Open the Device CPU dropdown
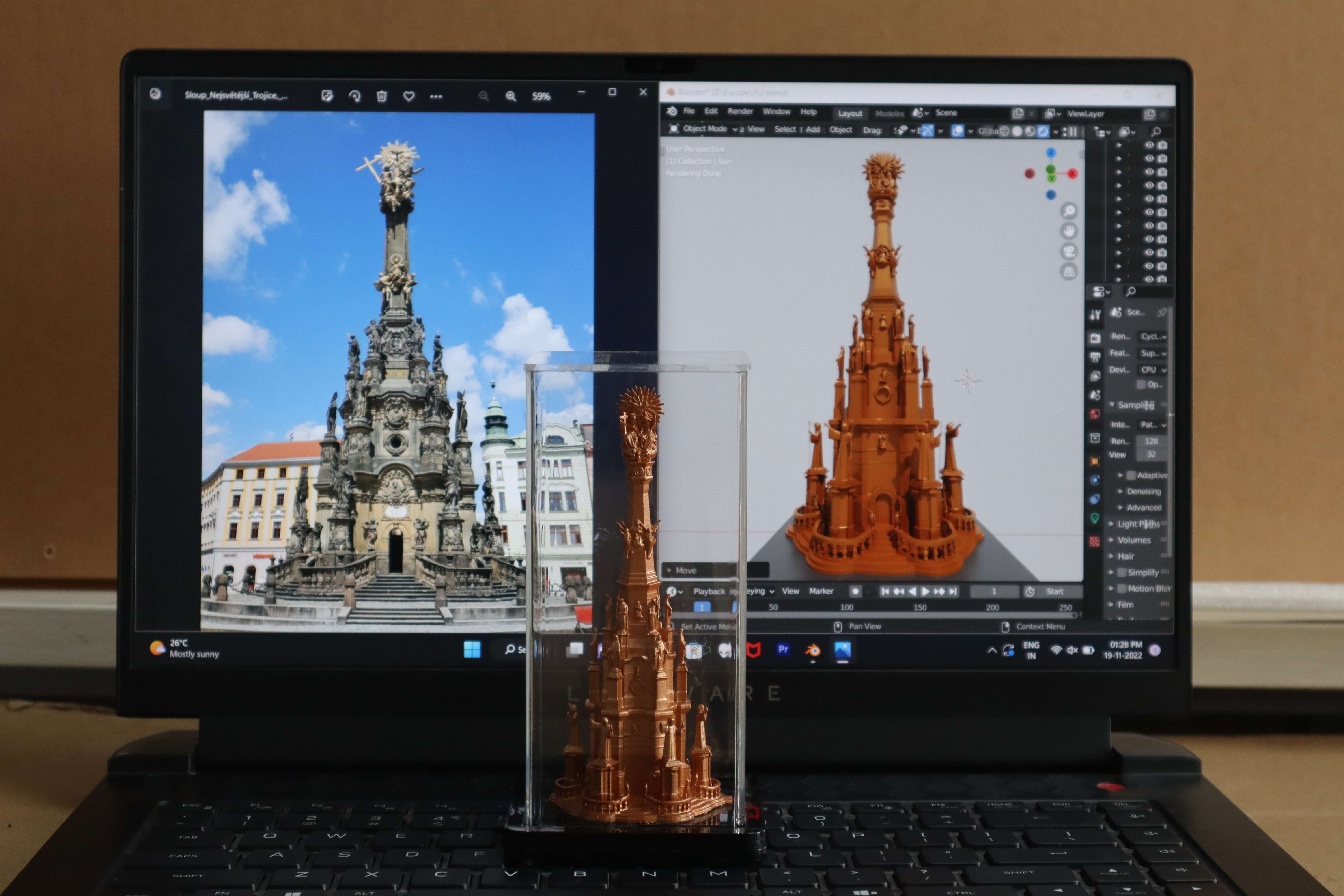This screenshot has height=896, width=1344. click(1153, 370)
